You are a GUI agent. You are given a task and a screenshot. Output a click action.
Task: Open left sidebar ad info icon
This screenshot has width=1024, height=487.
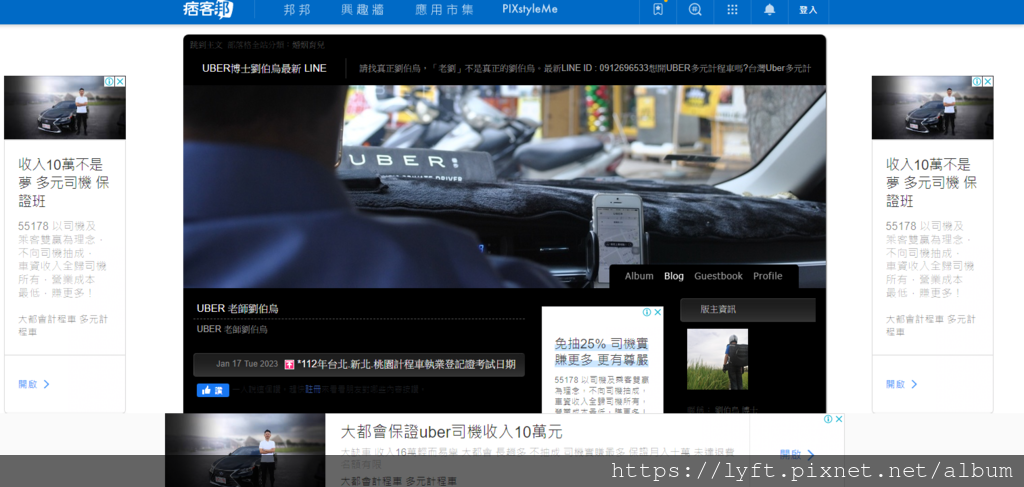pyautogui.click(x=110, y=82)
